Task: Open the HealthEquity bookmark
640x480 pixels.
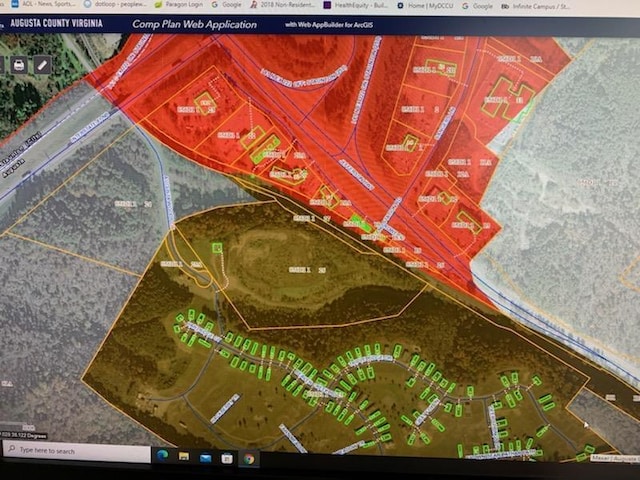Action: point(356,5)
